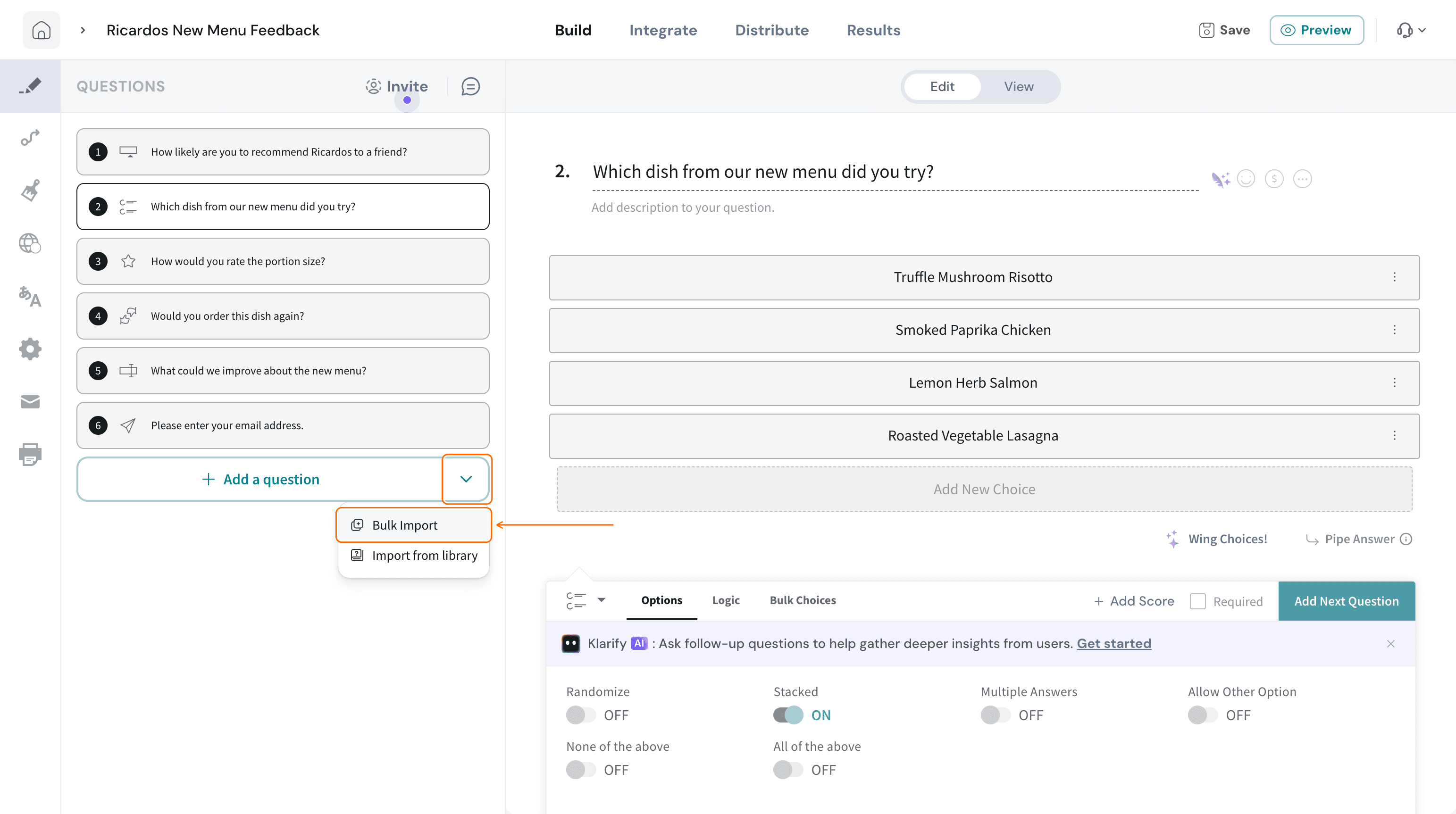Check the Required checkbox
Viewport: 1456px width, 814px height.
pyautogui.click(x=1197, y=601)
